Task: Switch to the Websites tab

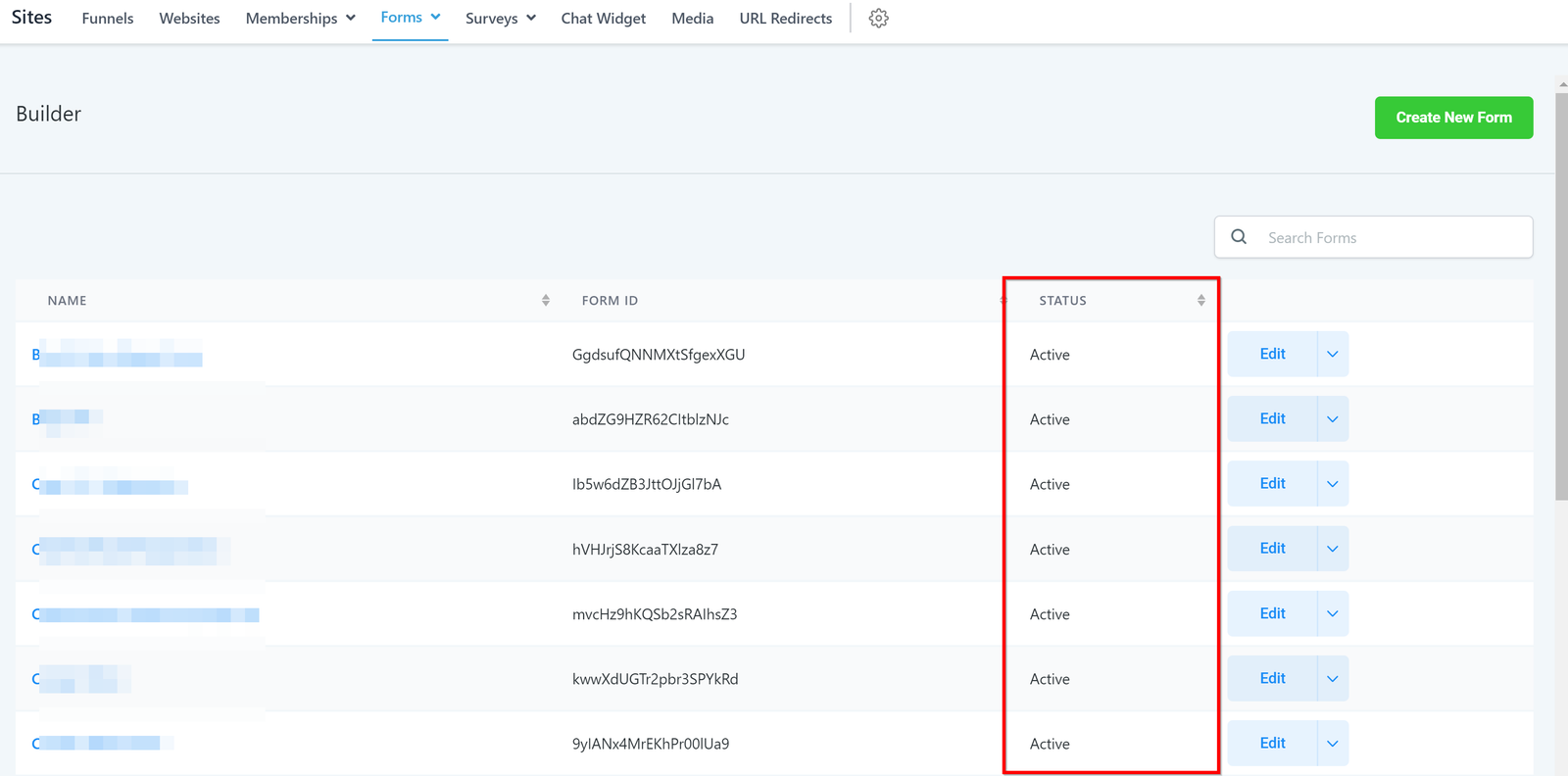Action: coord(189,19)
